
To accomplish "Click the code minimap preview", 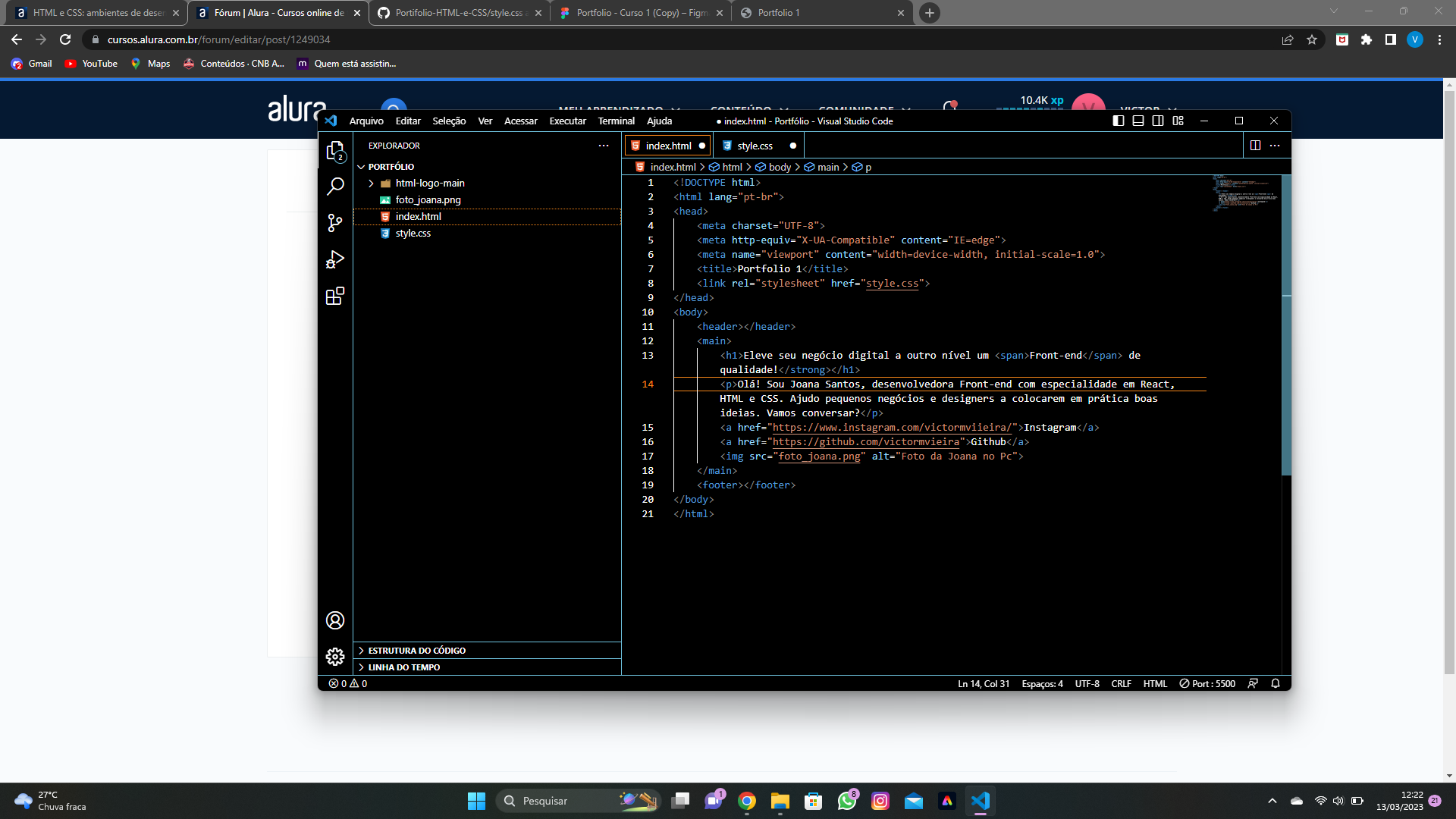I will tap(1246, 193).
